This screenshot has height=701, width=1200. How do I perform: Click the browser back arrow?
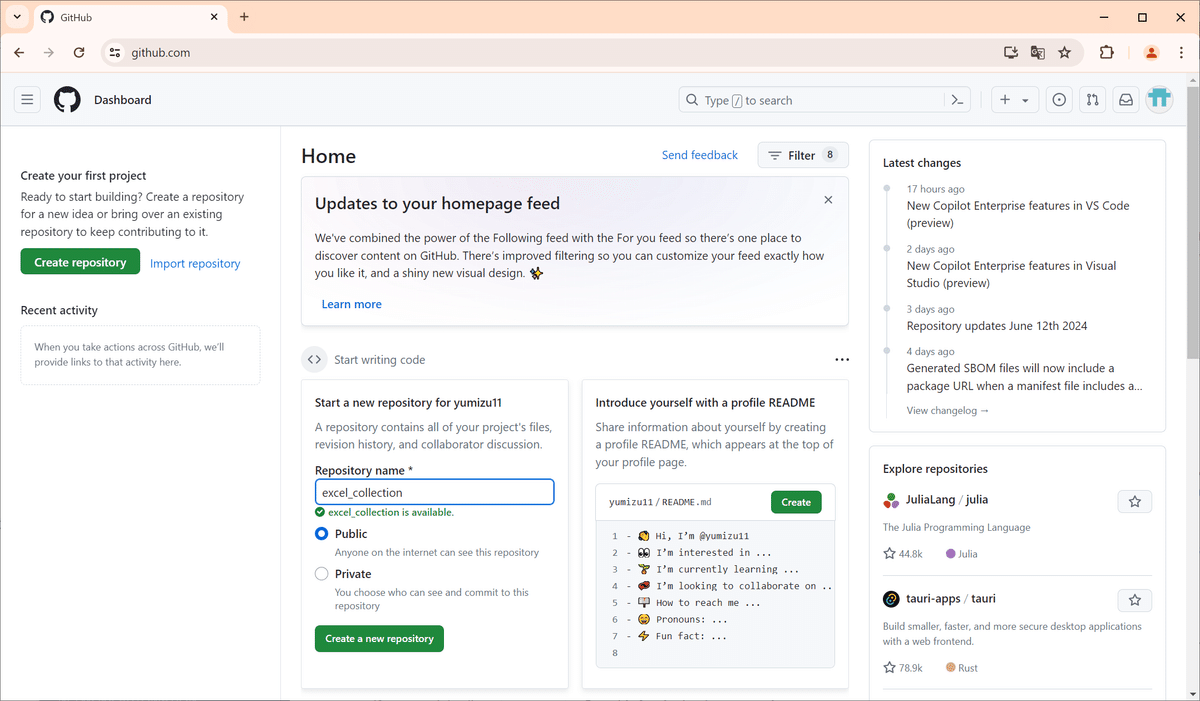pos(19,52)
